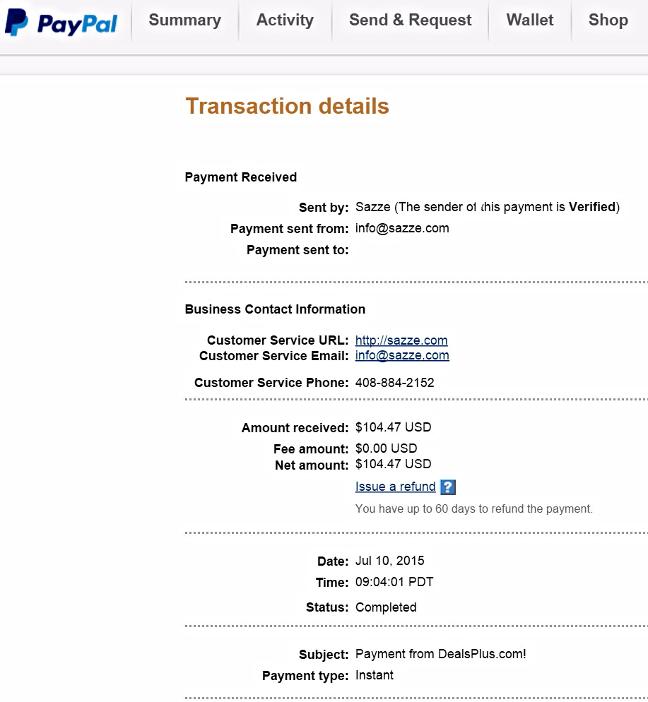Image resolution: width=648 pixels, height=702 pixels.
Task: Click the Issue a refund link
Action: coord(395,487)
